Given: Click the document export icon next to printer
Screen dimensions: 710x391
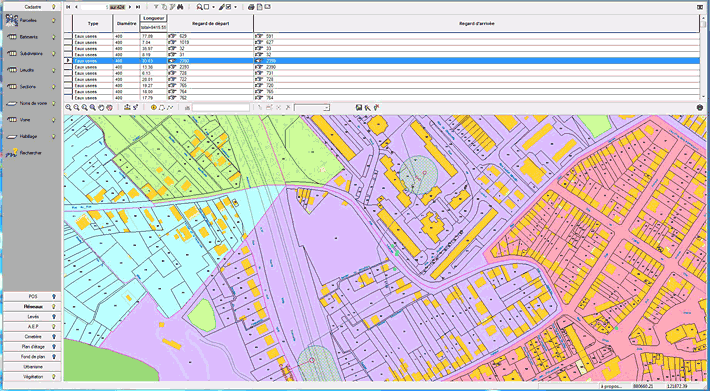Looking at the screenshot, I should pyautogui.click(x=259, y=7).
